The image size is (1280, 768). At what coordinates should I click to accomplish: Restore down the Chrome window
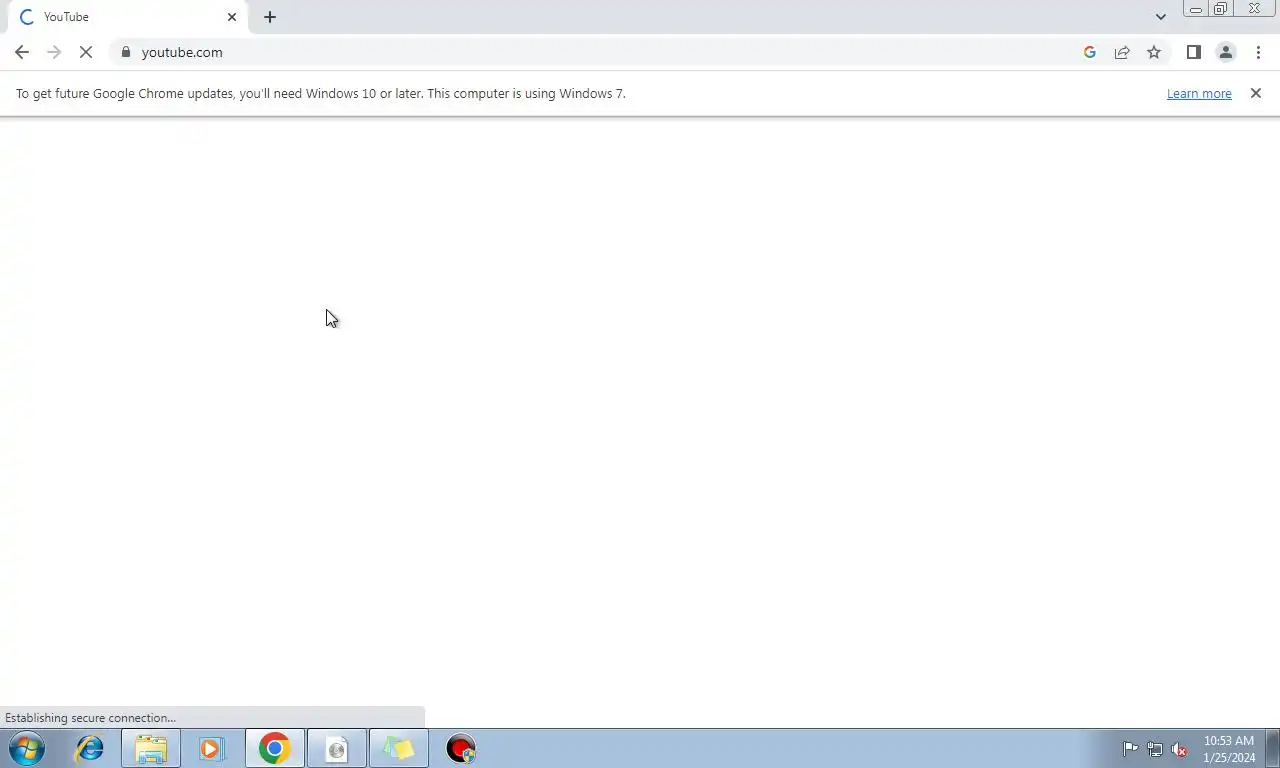[1221, 9]
